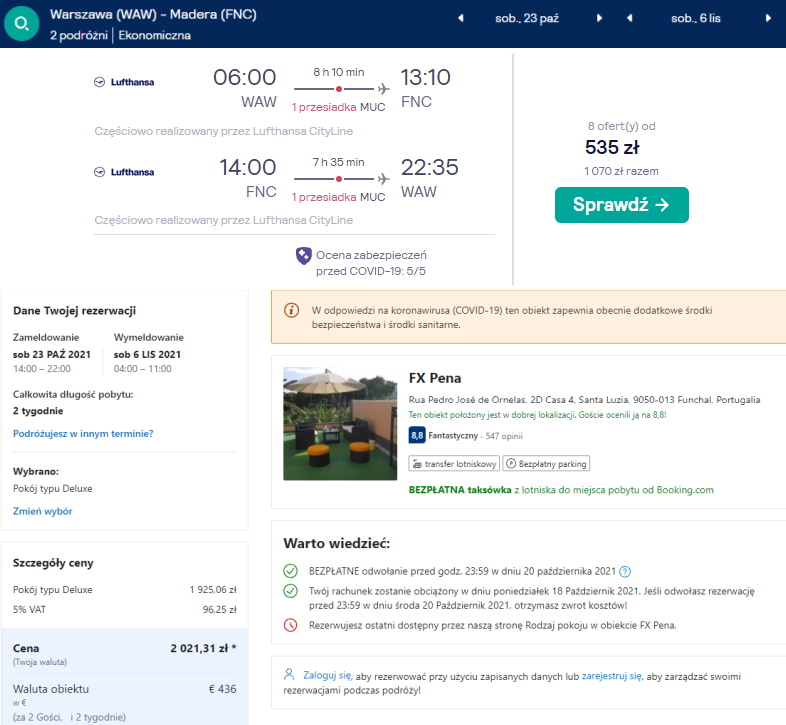The height and width of the screenshot is (725, 786).
Task: Click the 'Ekonomiczna' cabin class text
Action: pyautogui.click(x=154, y=35)
